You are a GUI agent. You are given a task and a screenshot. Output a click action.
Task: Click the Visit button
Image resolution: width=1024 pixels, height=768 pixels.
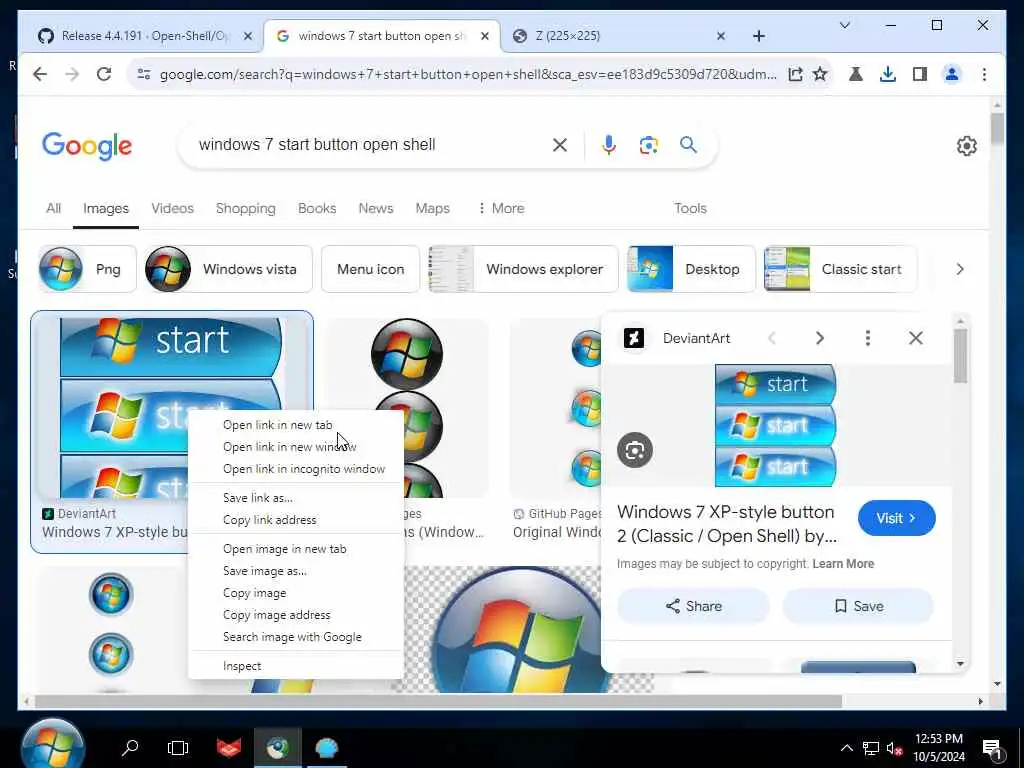pos(897,518)
